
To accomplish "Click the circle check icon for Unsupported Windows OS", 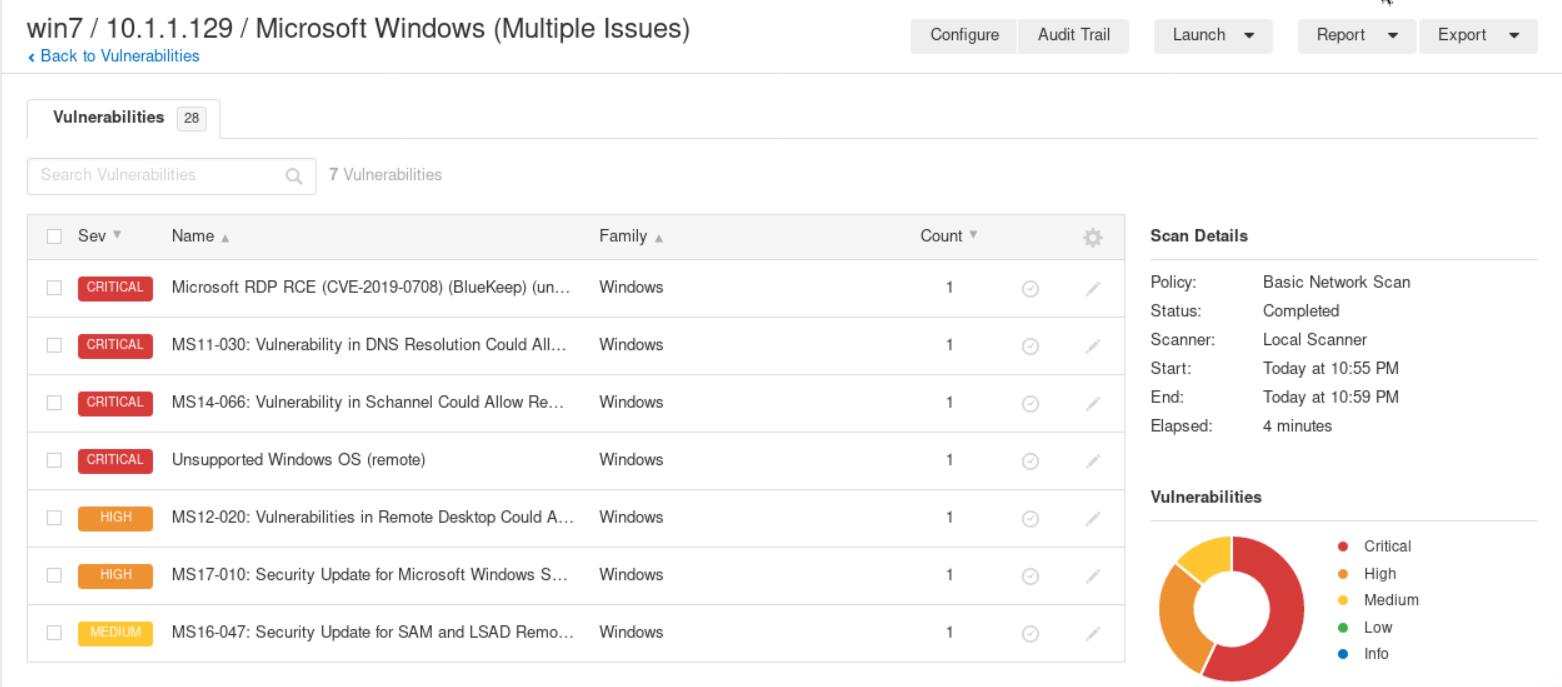I will (1029, 460).
